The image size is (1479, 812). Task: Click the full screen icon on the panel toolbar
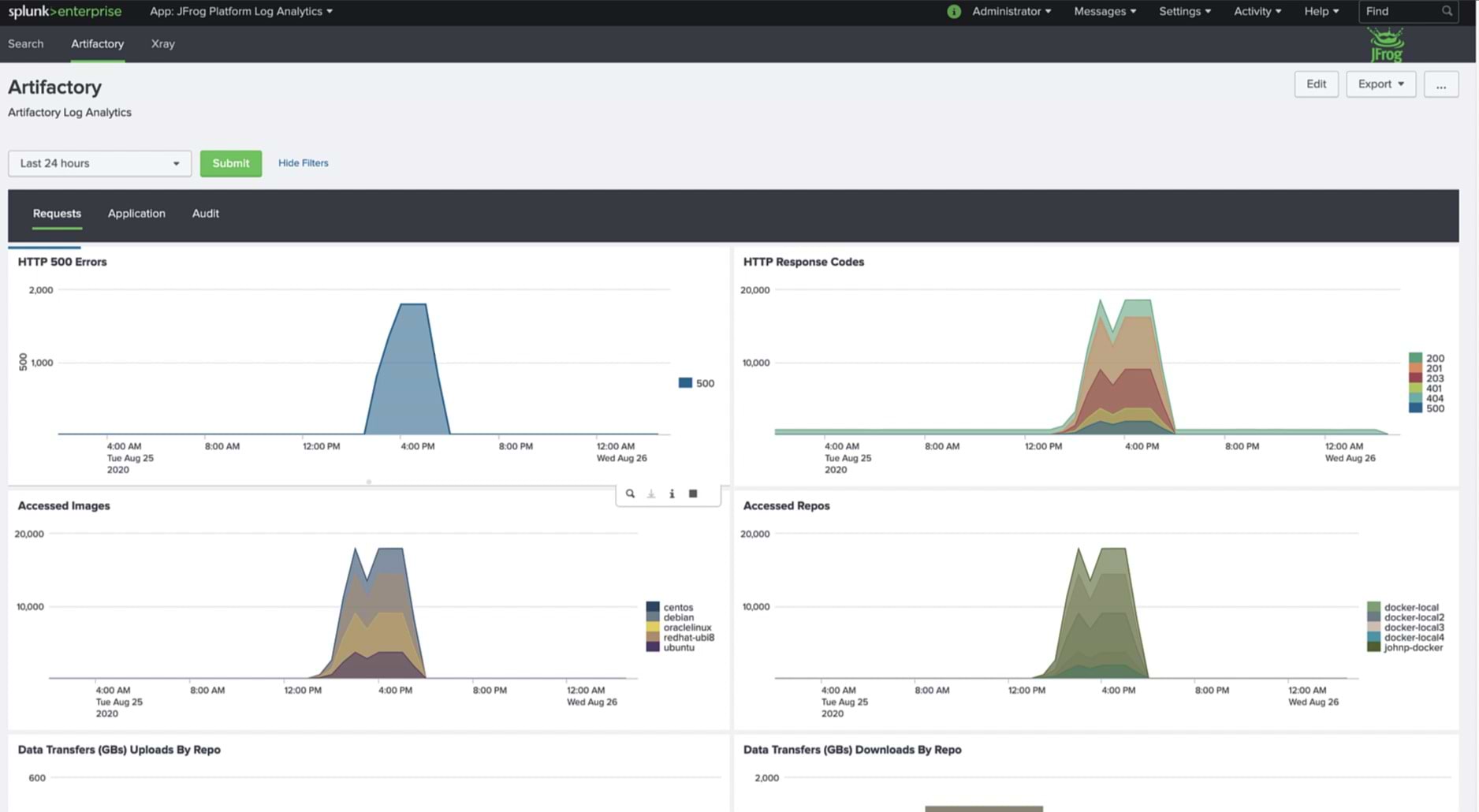(693, 494)
